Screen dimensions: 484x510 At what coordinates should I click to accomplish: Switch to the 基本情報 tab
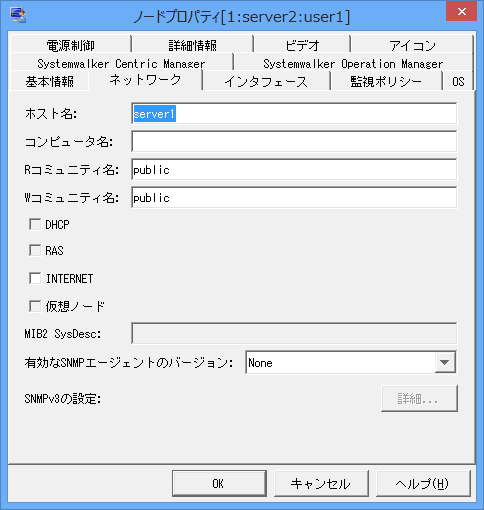49,81
